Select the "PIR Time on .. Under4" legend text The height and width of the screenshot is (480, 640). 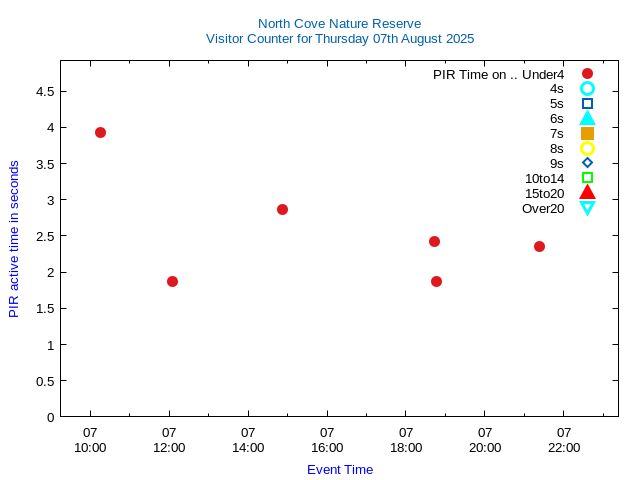(x=498, y=74)
